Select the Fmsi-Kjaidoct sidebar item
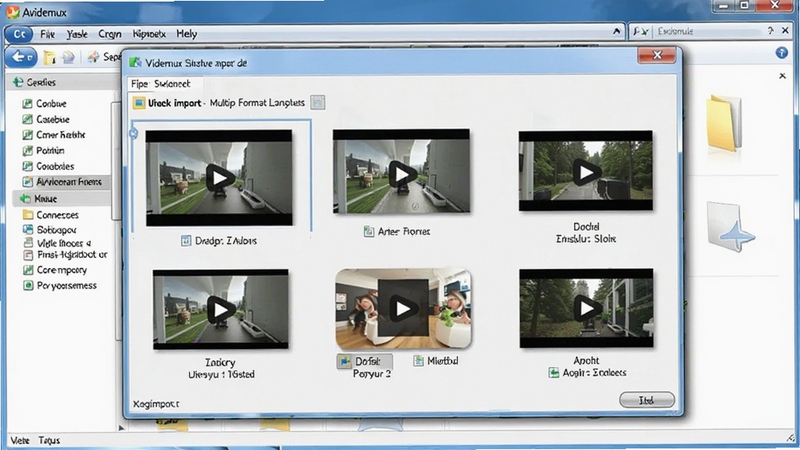Image resolution: width=800 pixels, height=450 pixels. tap(72, 255)
